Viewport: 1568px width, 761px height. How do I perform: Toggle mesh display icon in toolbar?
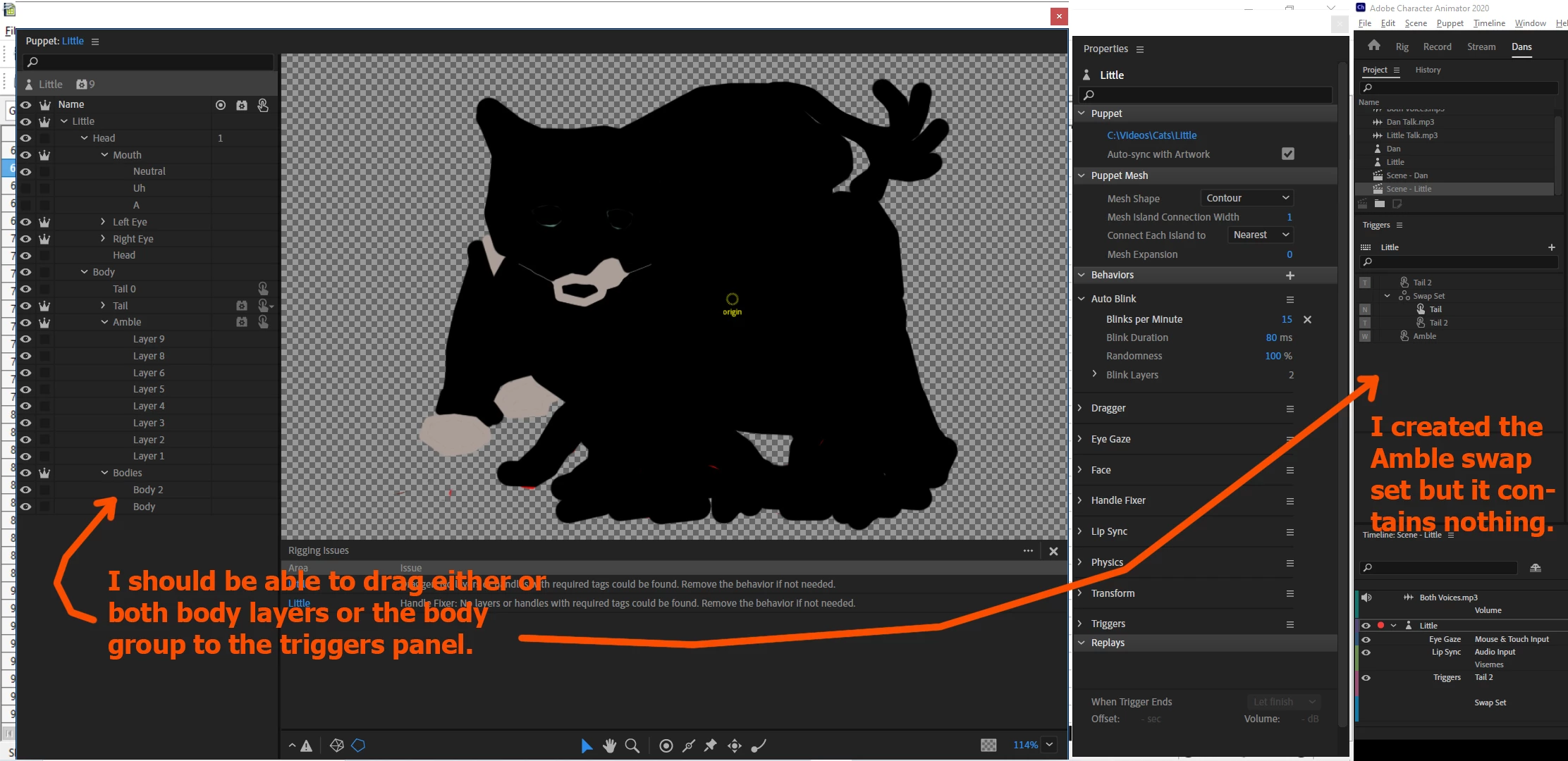336,745
